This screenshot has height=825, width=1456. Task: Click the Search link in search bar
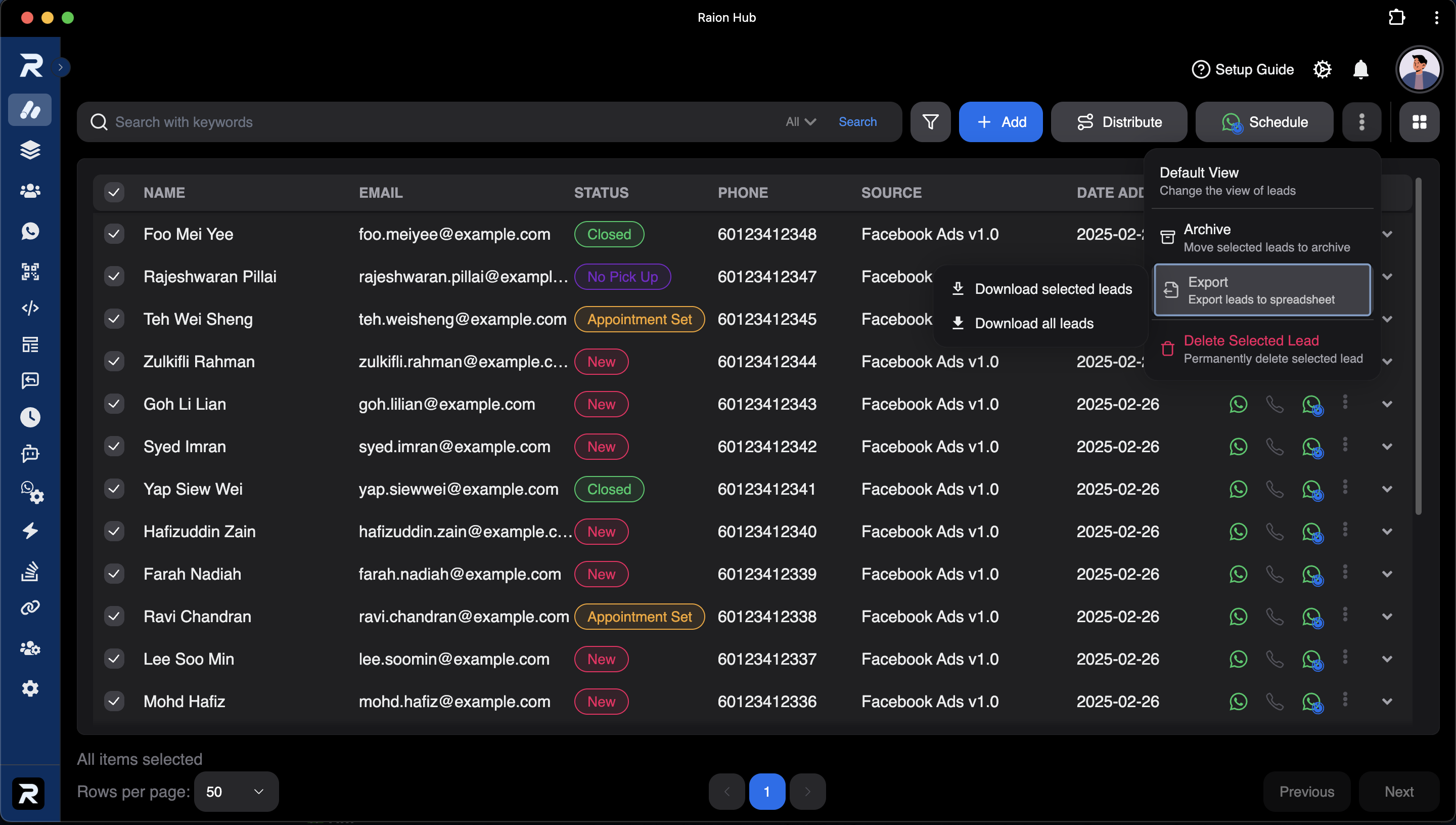(857, 122)
